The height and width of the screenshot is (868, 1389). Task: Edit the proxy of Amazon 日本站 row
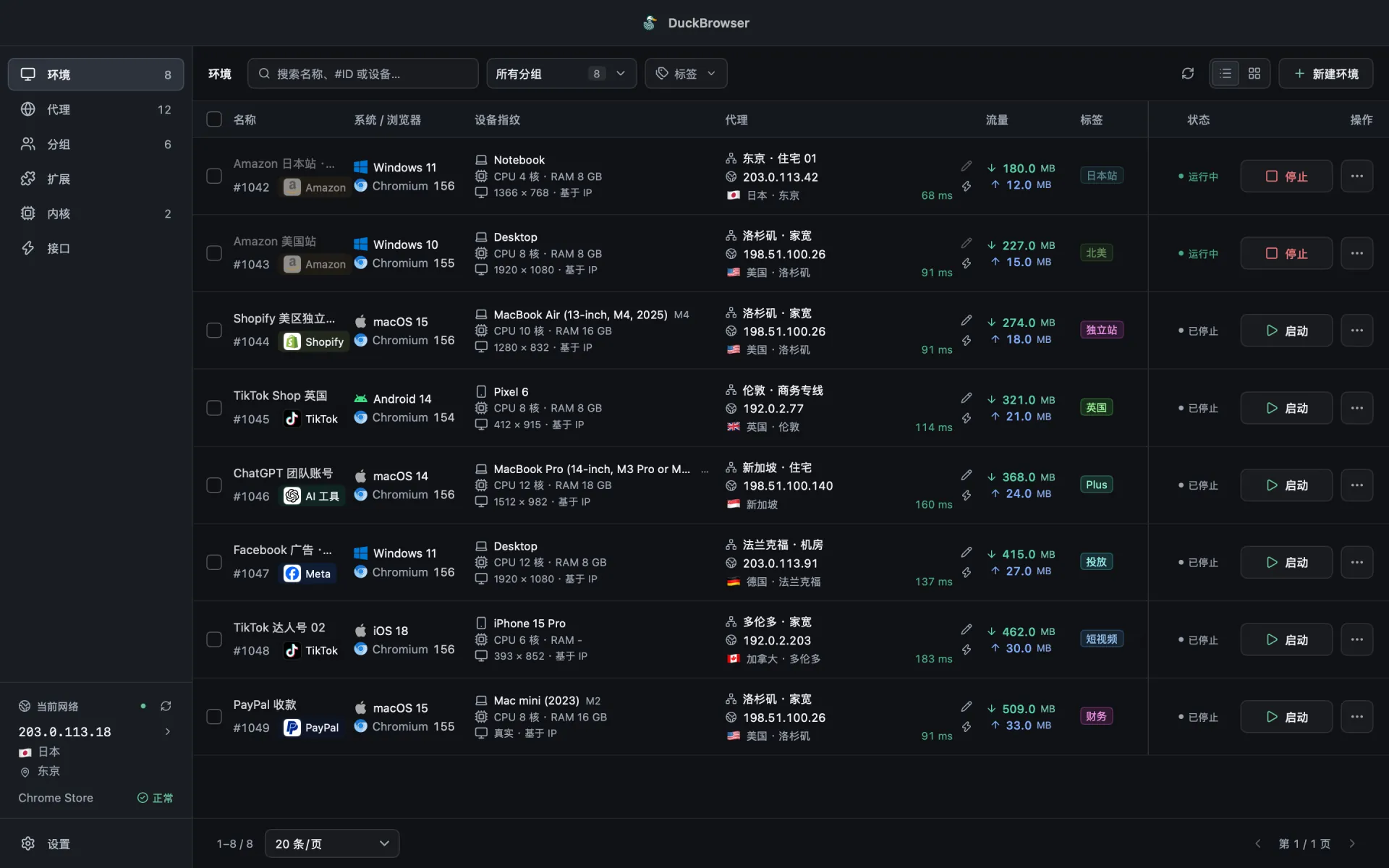point(966,166)
